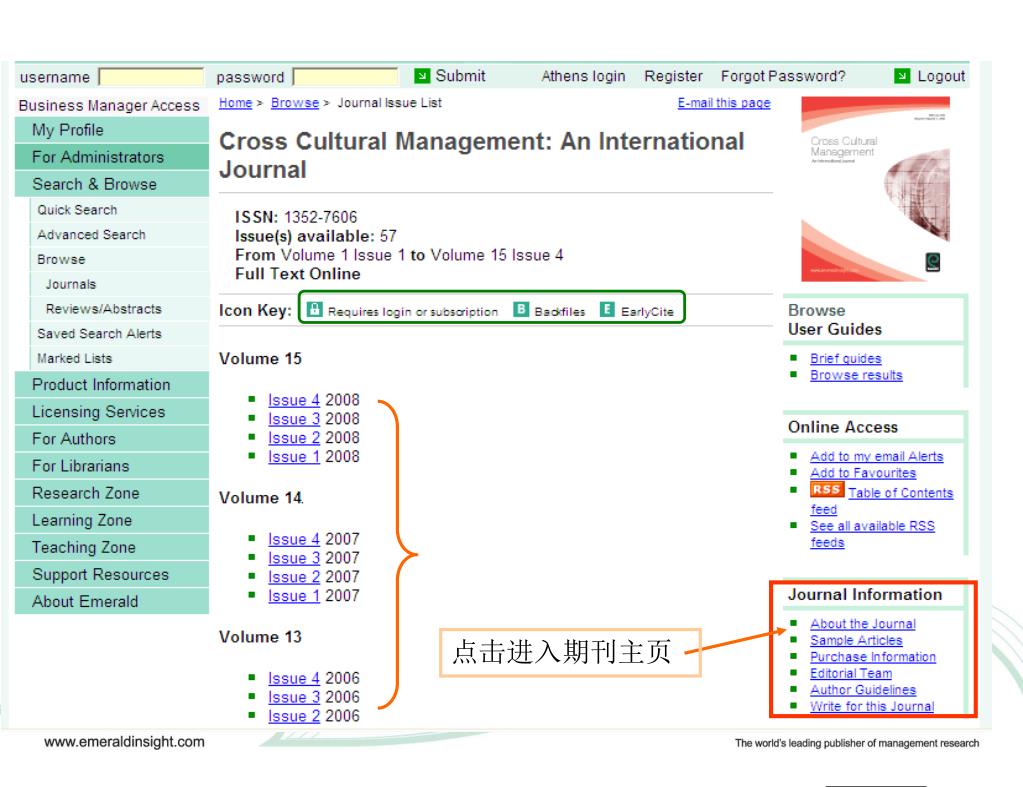
Task: Click the orange RSS badge icon
Action: coord(827,489)
